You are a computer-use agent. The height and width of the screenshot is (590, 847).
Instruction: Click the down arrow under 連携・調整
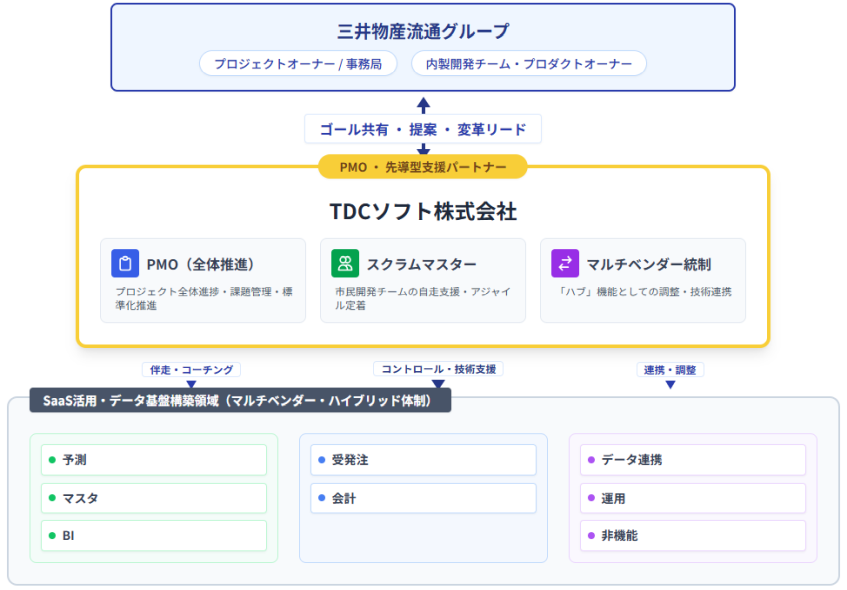[x=670, y=383]
